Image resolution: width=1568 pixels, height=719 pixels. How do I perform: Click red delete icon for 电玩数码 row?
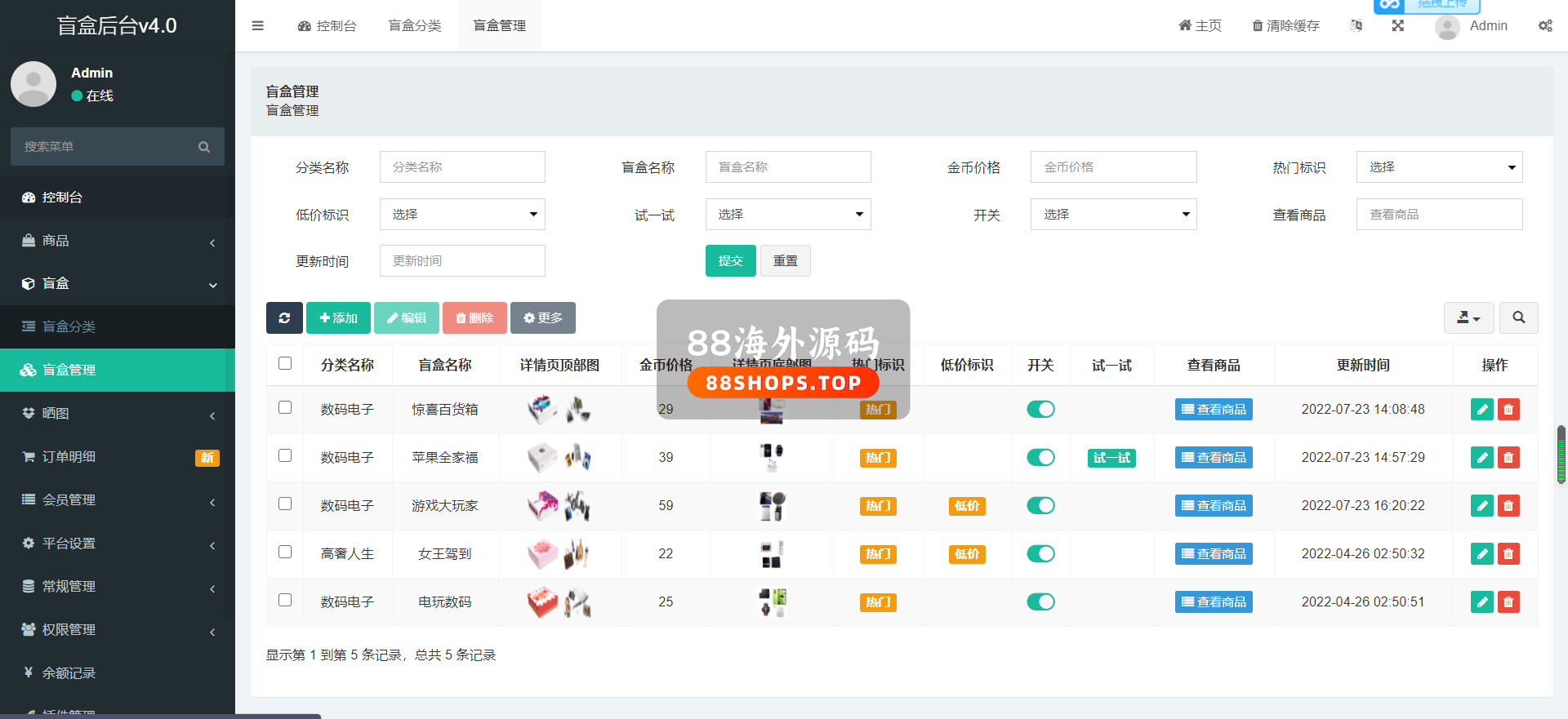(x=1508, y=602)
